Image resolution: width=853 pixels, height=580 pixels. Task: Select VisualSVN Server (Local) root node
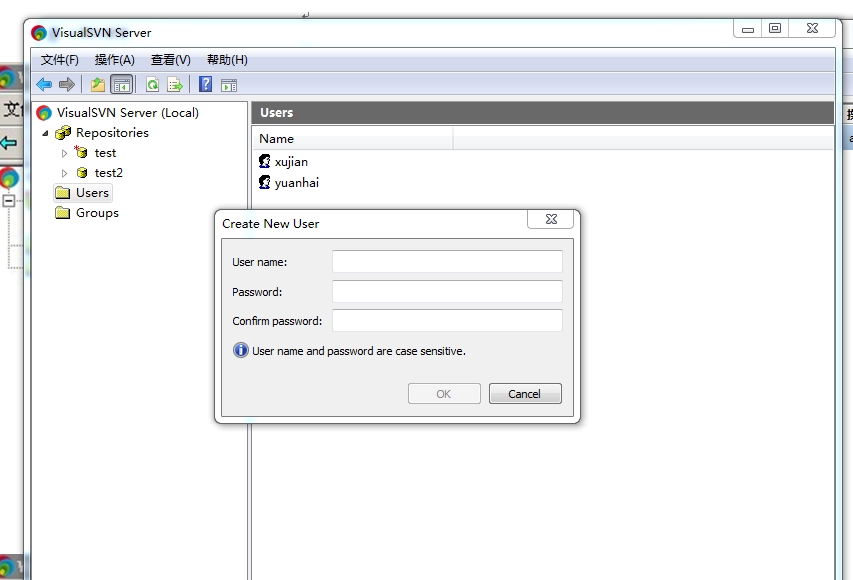127,113
